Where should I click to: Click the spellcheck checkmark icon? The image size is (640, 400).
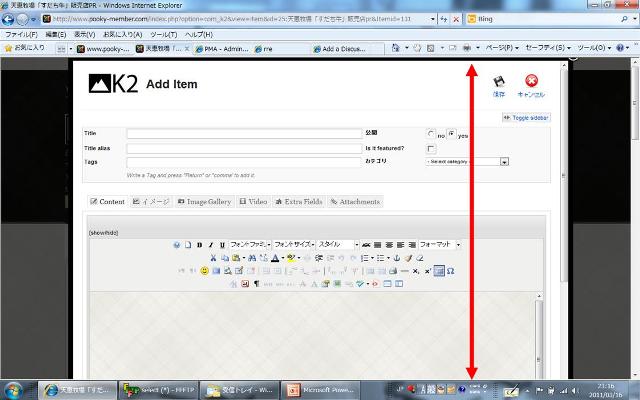coord(360,284)
